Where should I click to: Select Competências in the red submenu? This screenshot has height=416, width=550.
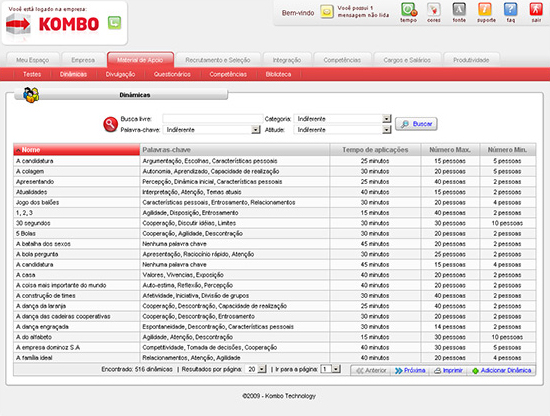click(x=228, y=74)
